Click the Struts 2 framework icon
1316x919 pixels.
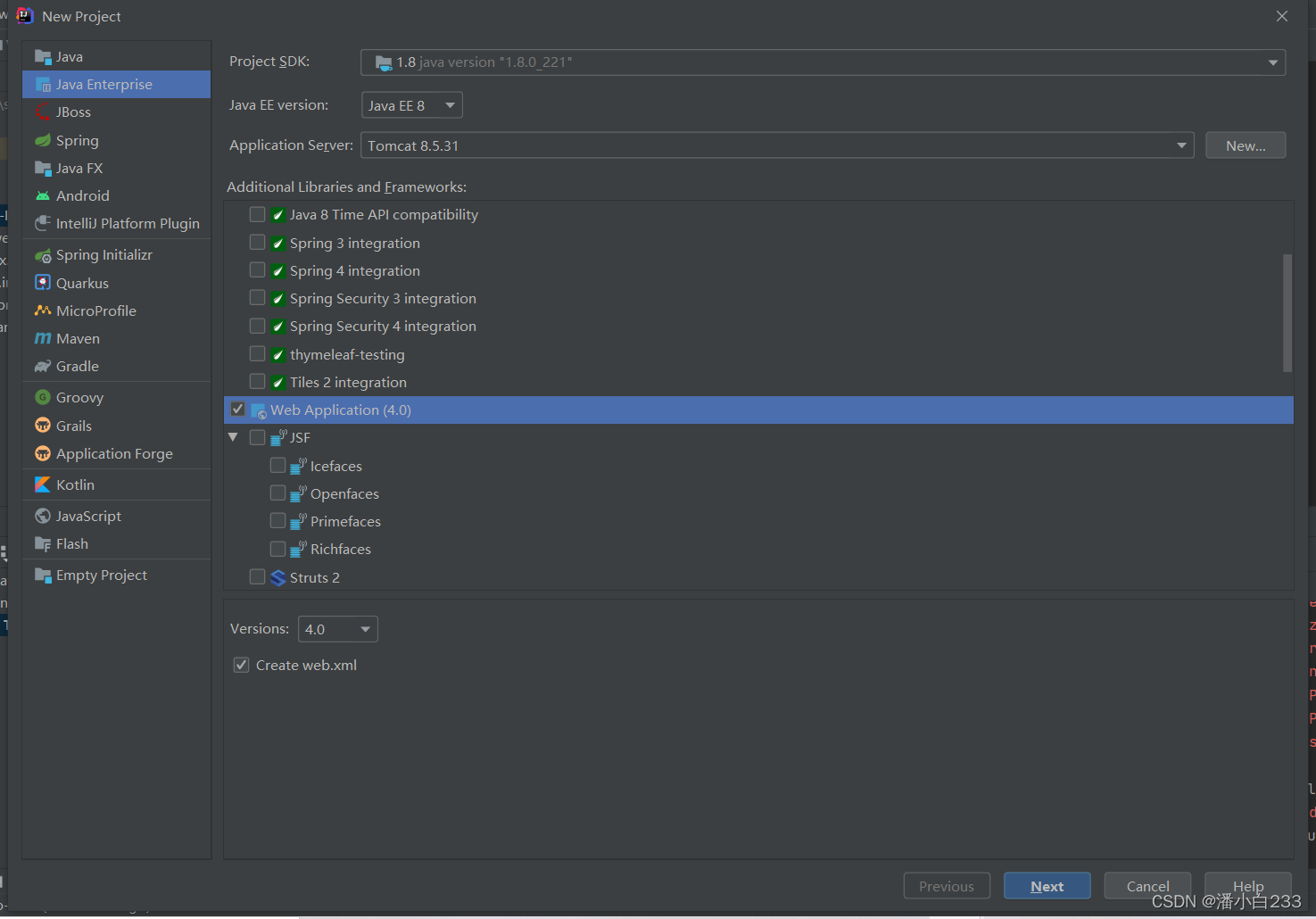[278, 578]
